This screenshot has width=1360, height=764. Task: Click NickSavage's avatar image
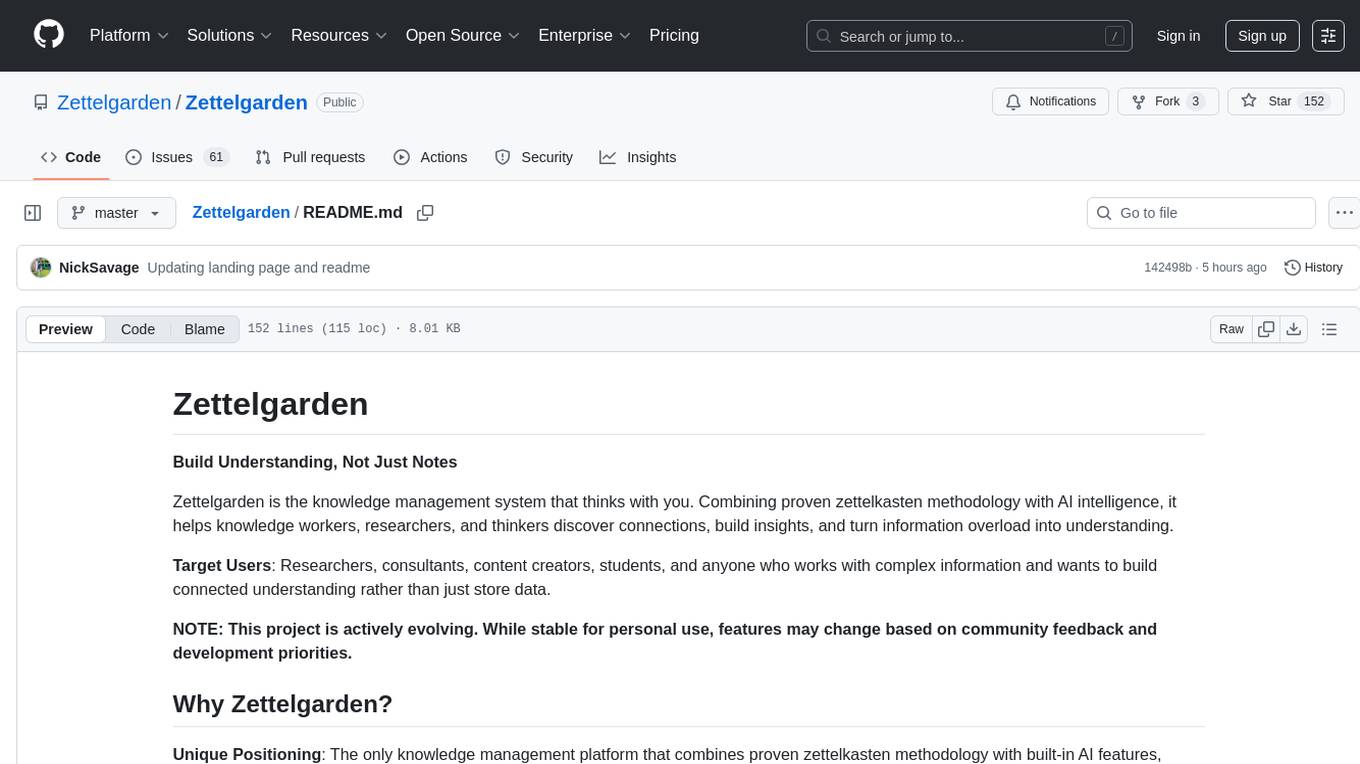tap(41, 267)
